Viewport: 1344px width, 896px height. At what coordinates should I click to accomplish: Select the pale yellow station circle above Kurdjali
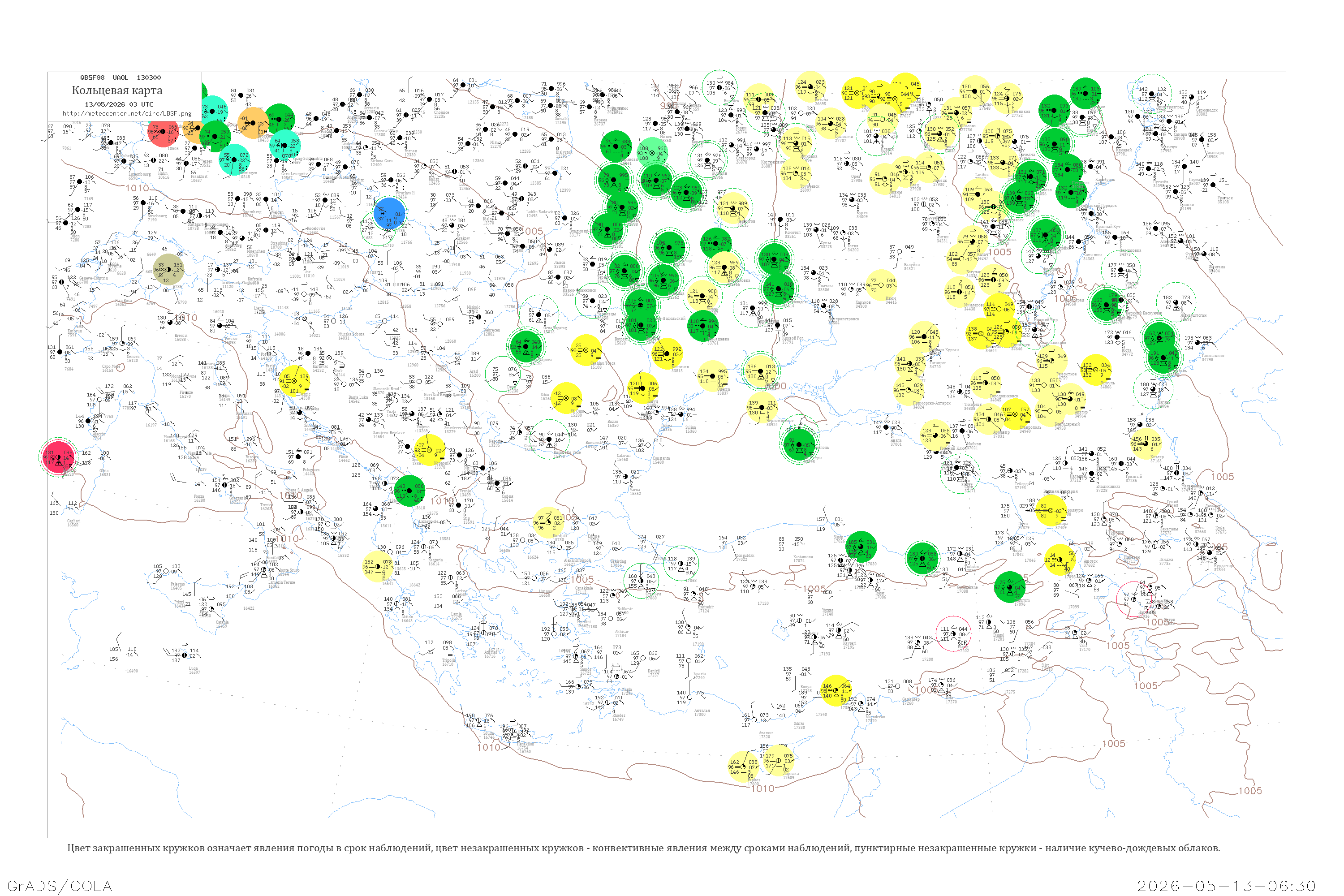[549, 522]
